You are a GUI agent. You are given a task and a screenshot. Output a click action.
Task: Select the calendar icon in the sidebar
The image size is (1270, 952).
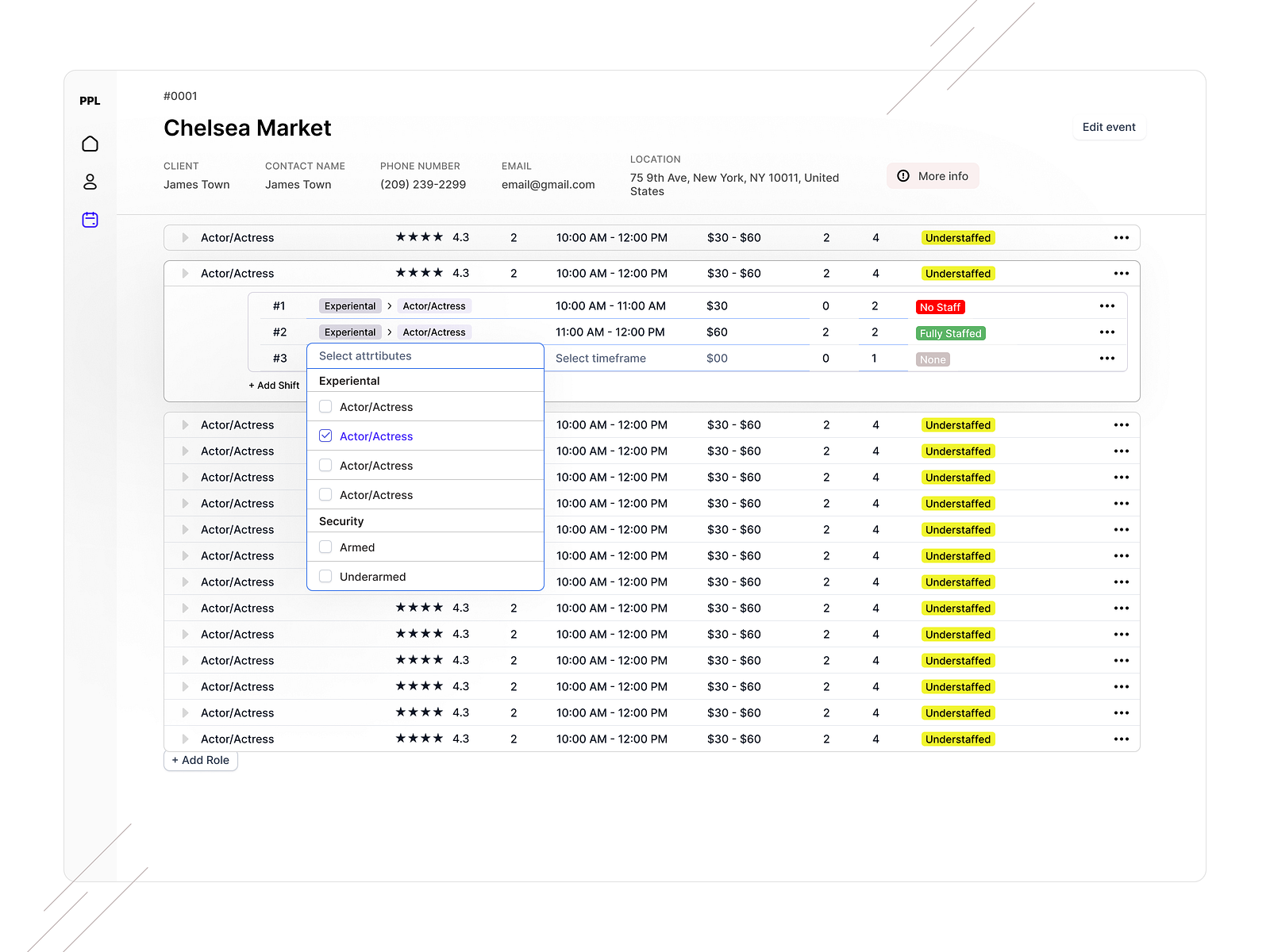click(90, 220)
